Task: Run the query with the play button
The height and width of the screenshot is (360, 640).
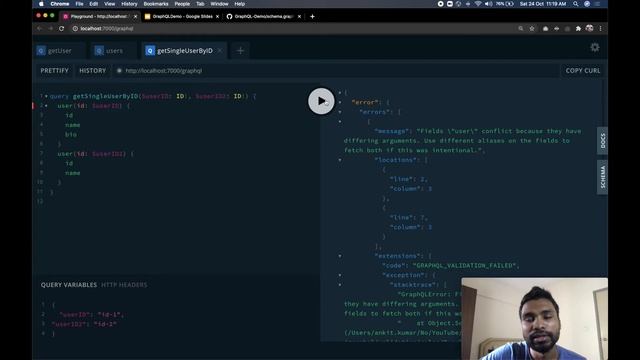Action: pos(321,101)
